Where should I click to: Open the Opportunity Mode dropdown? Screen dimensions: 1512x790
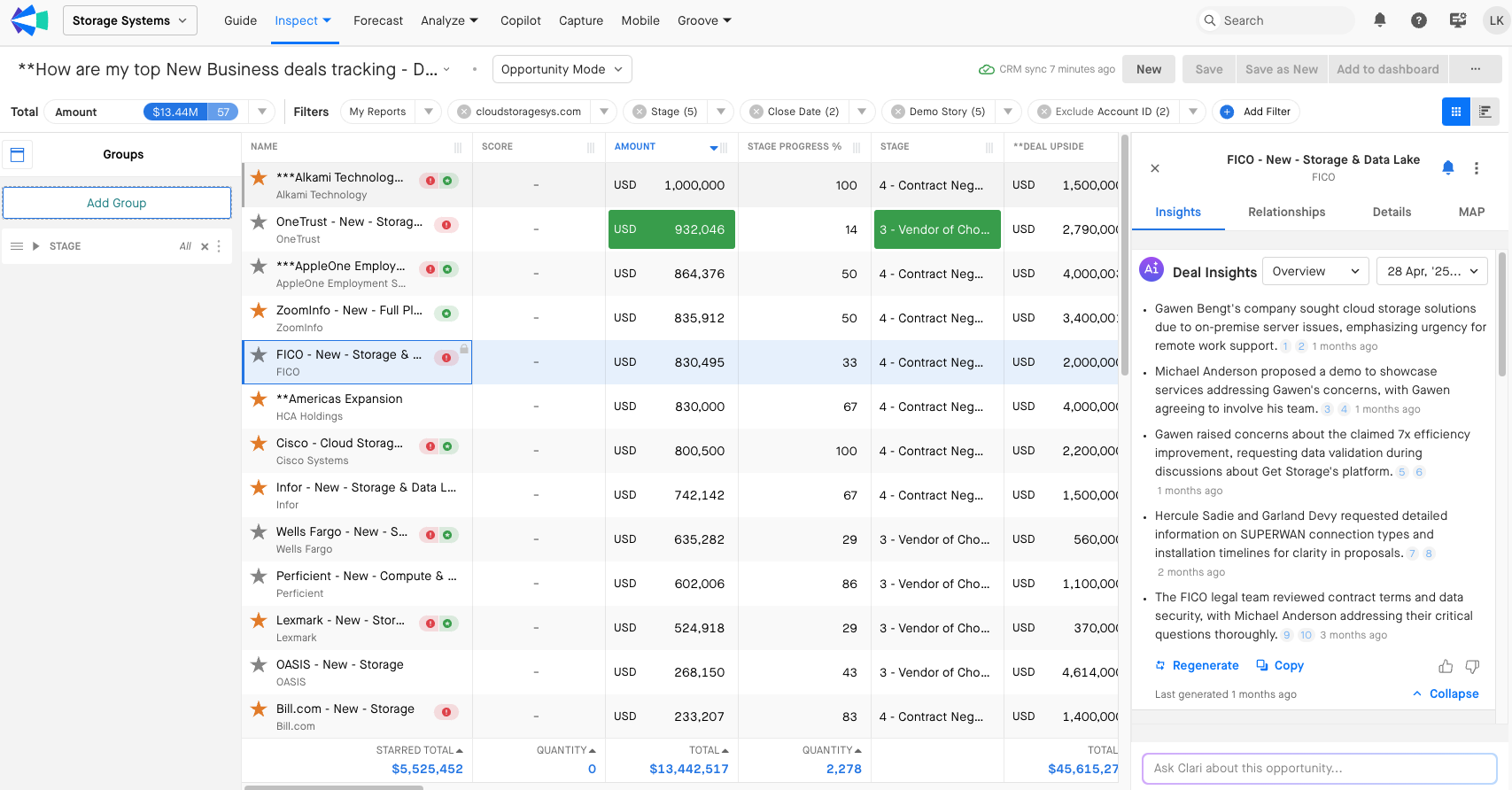coord(562,69)
